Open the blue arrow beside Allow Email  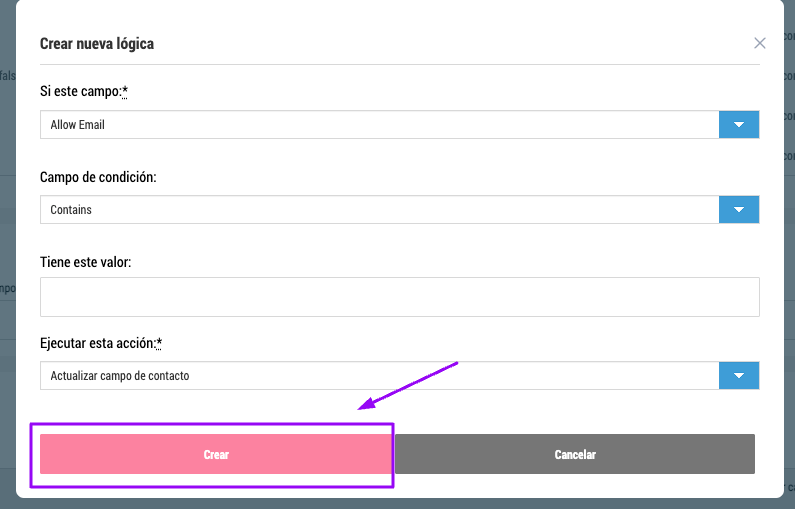739,125
